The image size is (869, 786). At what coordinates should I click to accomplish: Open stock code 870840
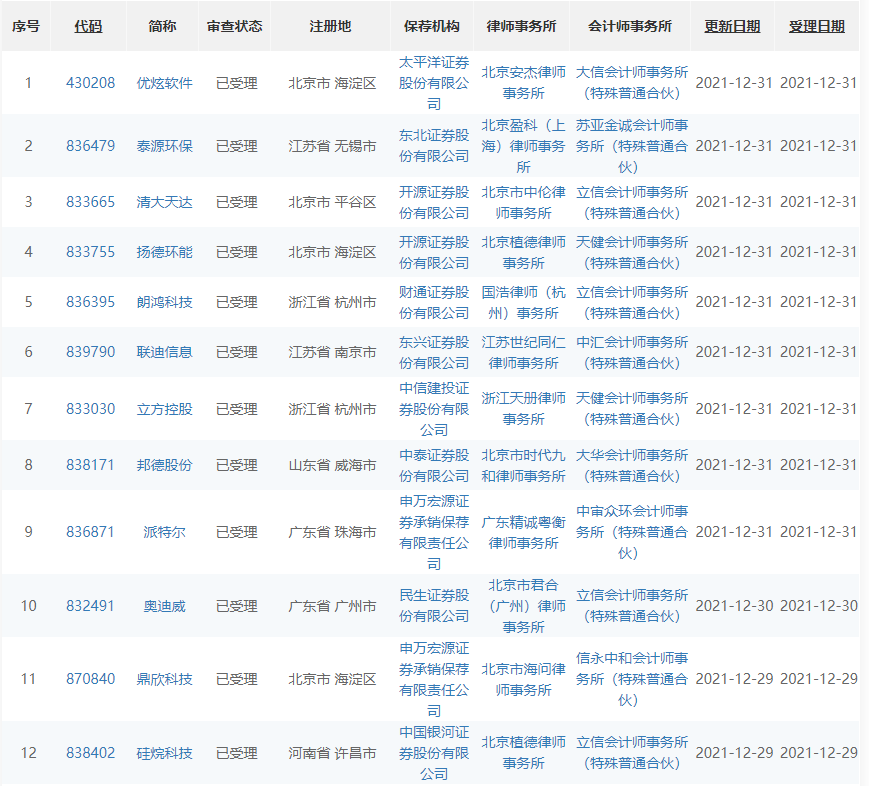coord(90,679)
